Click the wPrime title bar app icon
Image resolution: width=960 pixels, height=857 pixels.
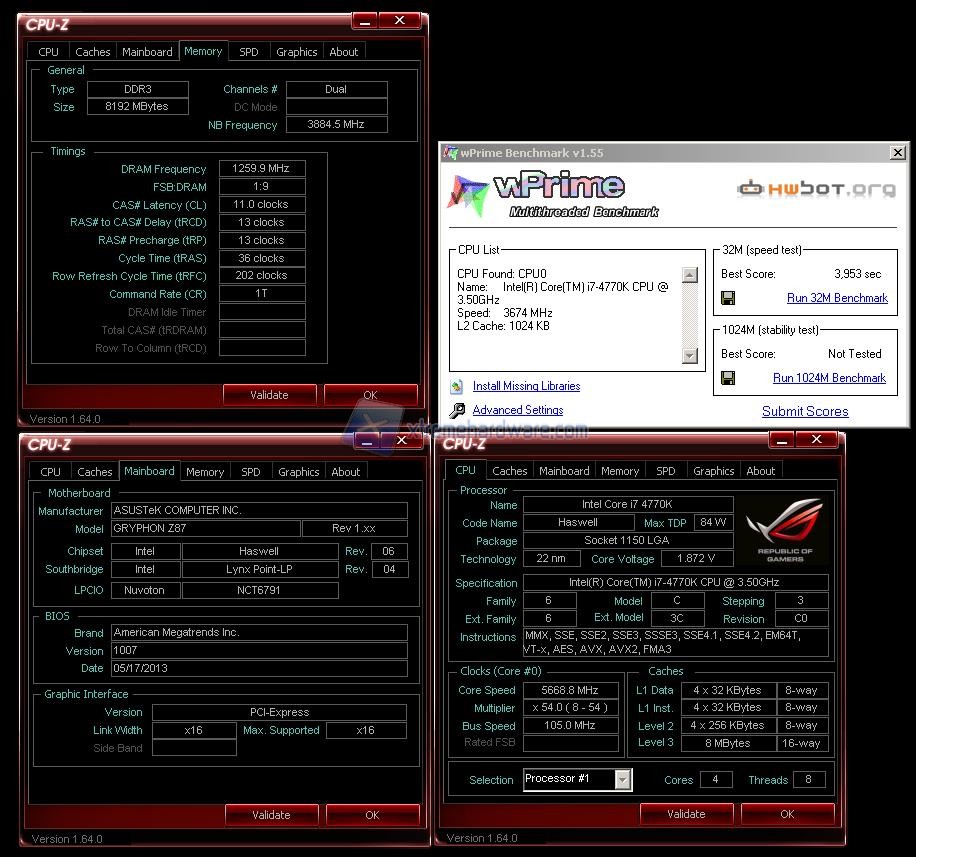[x=451, y=153]
